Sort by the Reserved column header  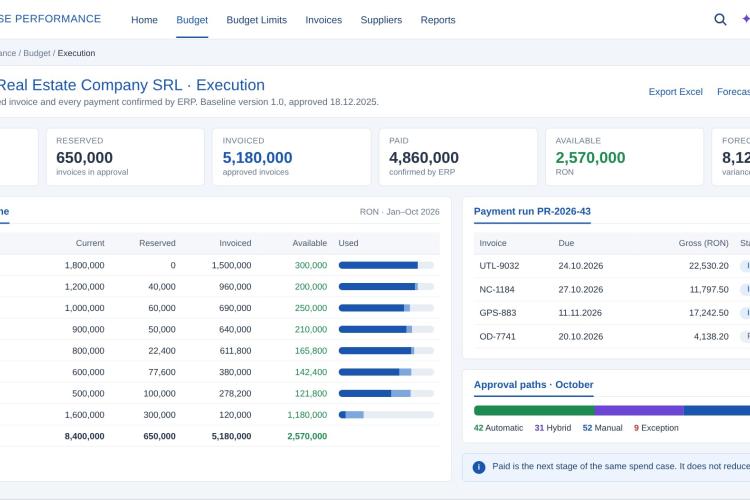pos(157,243)
